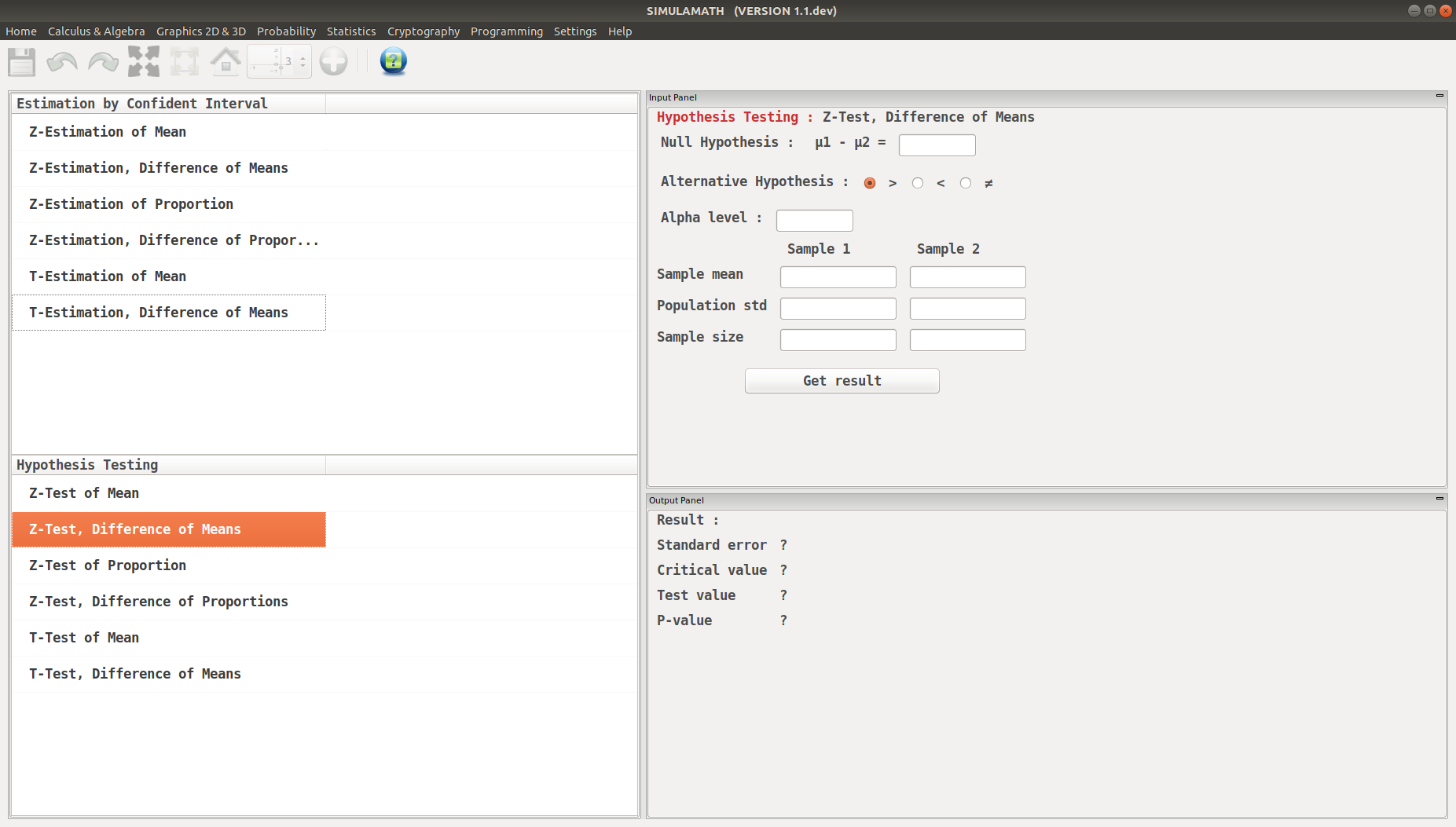Select the less-than alternative hypothesis radio
Image resolution: width=1456 pixels, height=827 pixels.
tap(917, 183)
